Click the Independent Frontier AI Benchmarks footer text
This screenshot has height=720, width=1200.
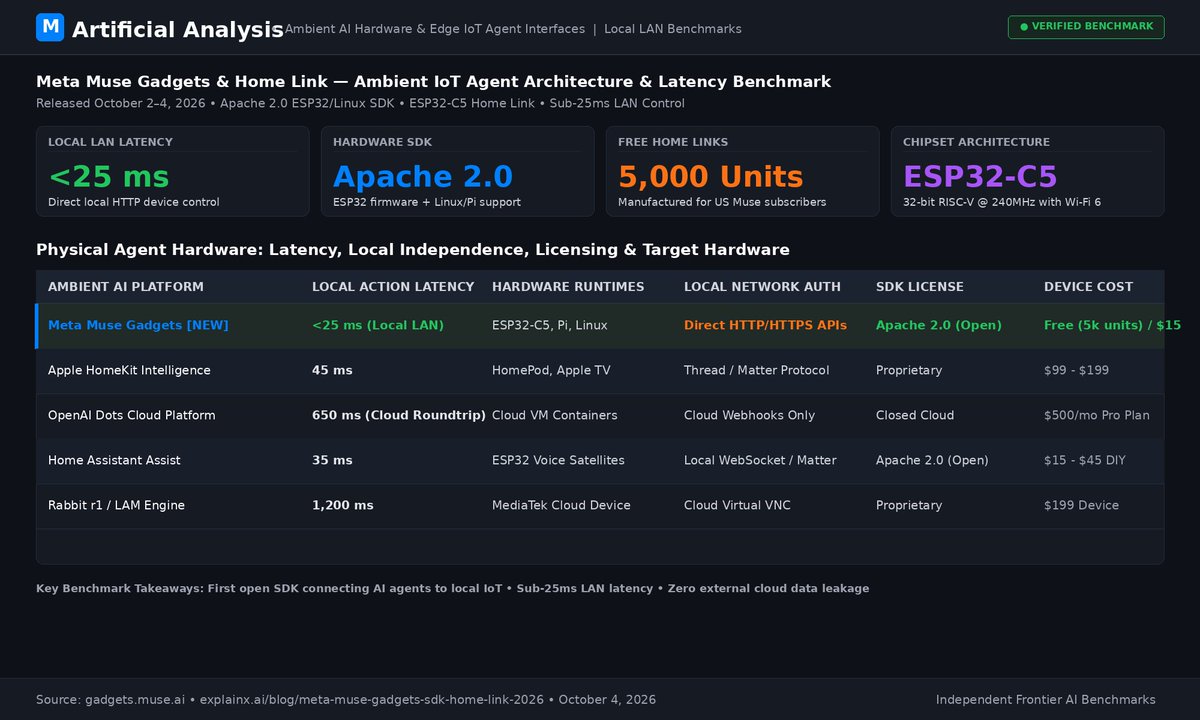(x=1046, y=700)
